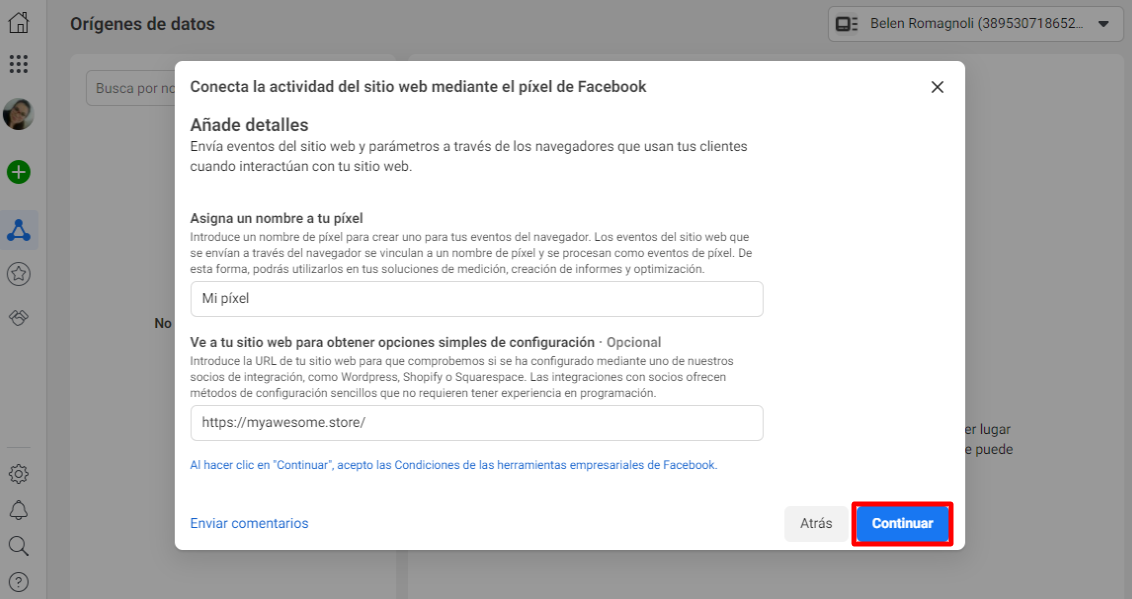Open the all tools grid icon

point(19,64)
